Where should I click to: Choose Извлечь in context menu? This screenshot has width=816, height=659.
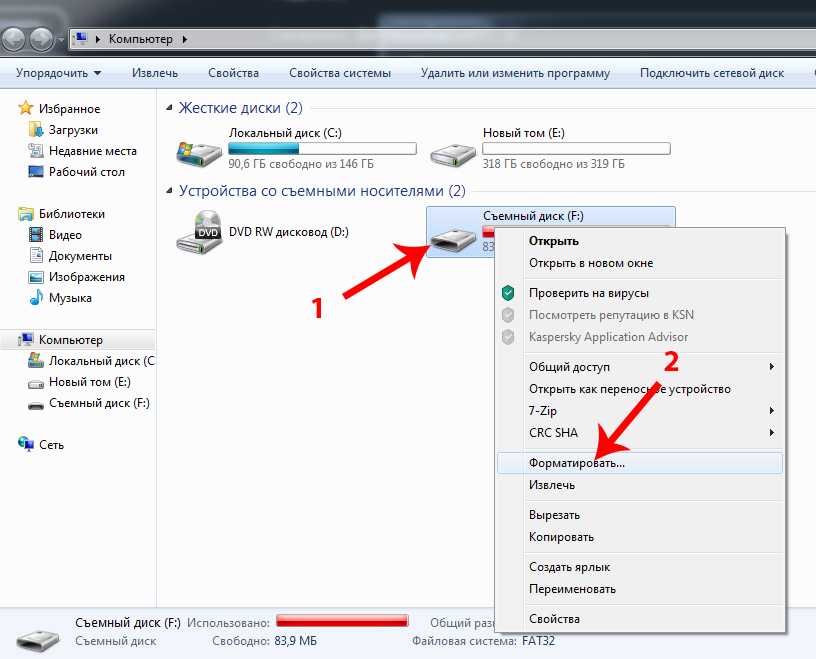tap(640, 485)
